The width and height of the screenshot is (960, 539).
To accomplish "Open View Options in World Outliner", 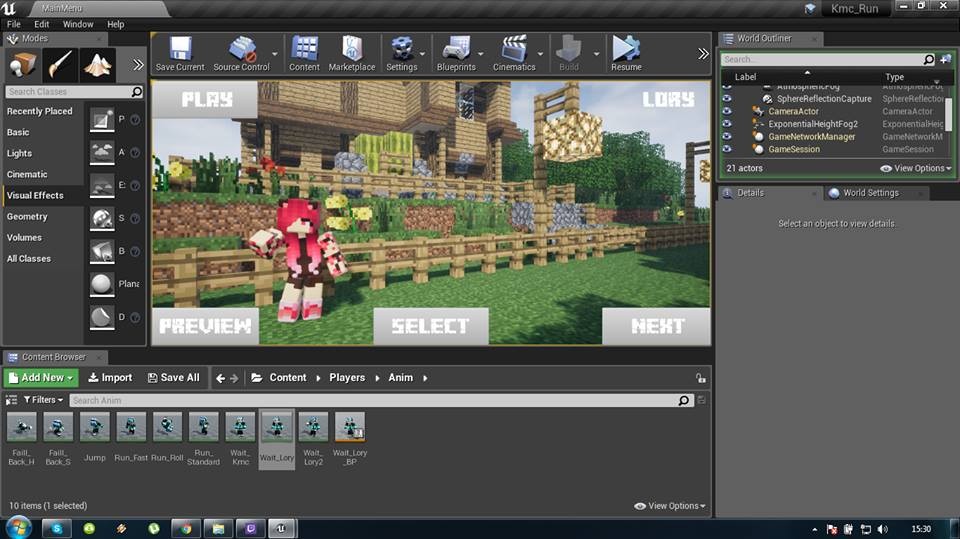I will 916,168.
